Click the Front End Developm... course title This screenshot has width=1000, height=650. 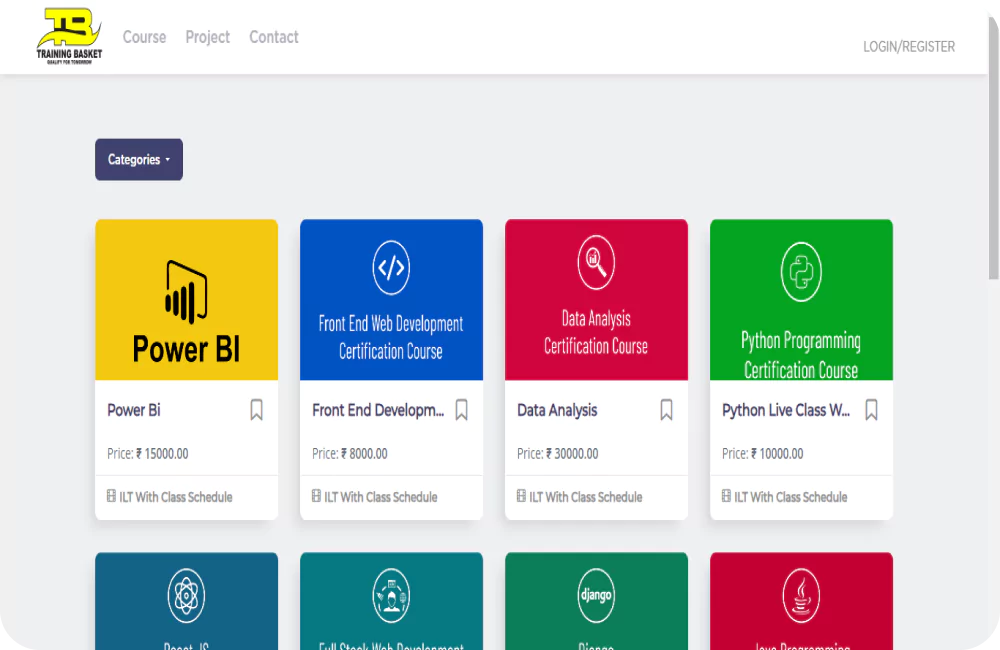378,410
